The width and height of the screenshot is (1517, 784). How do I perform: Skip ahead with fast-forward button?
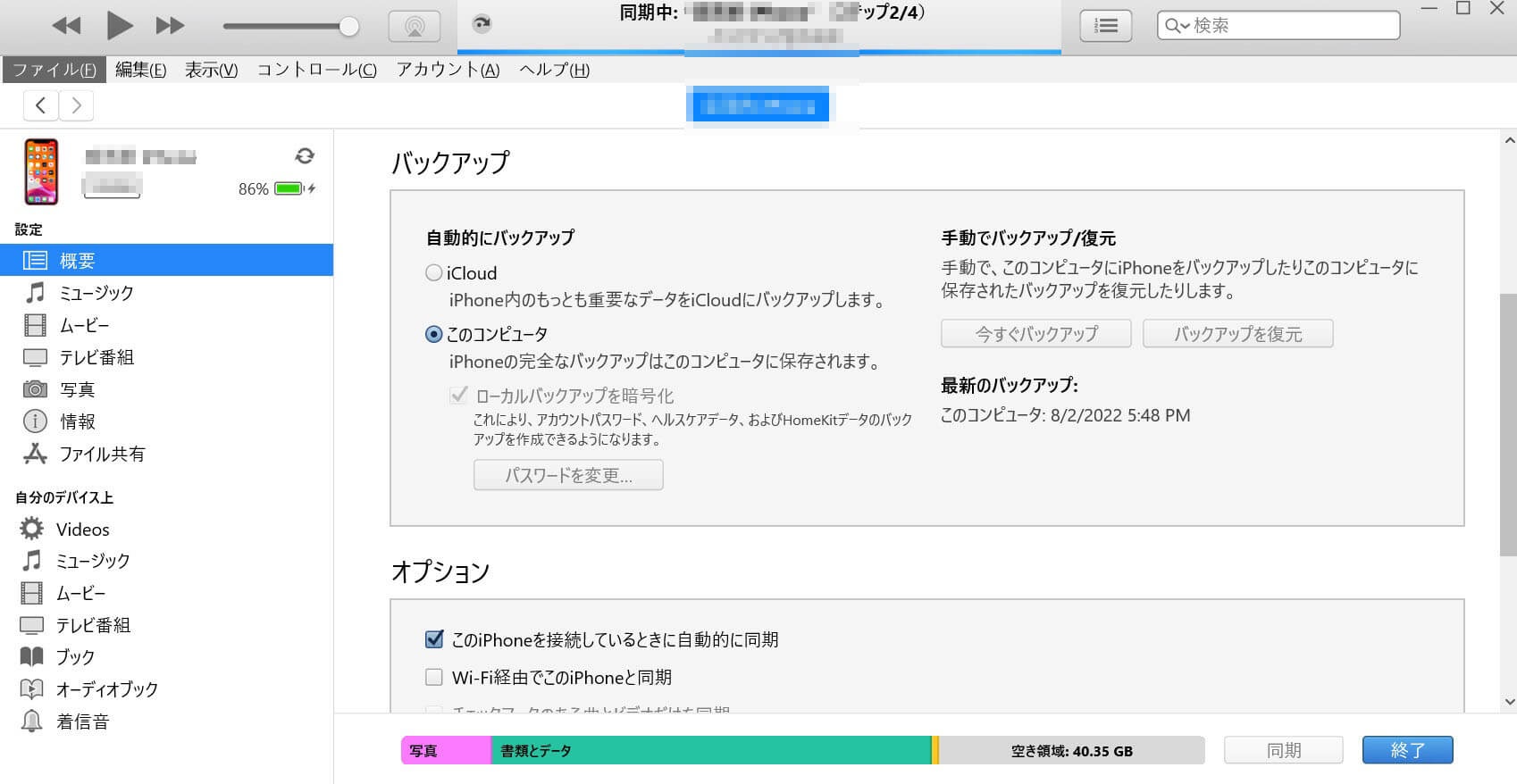170,26
